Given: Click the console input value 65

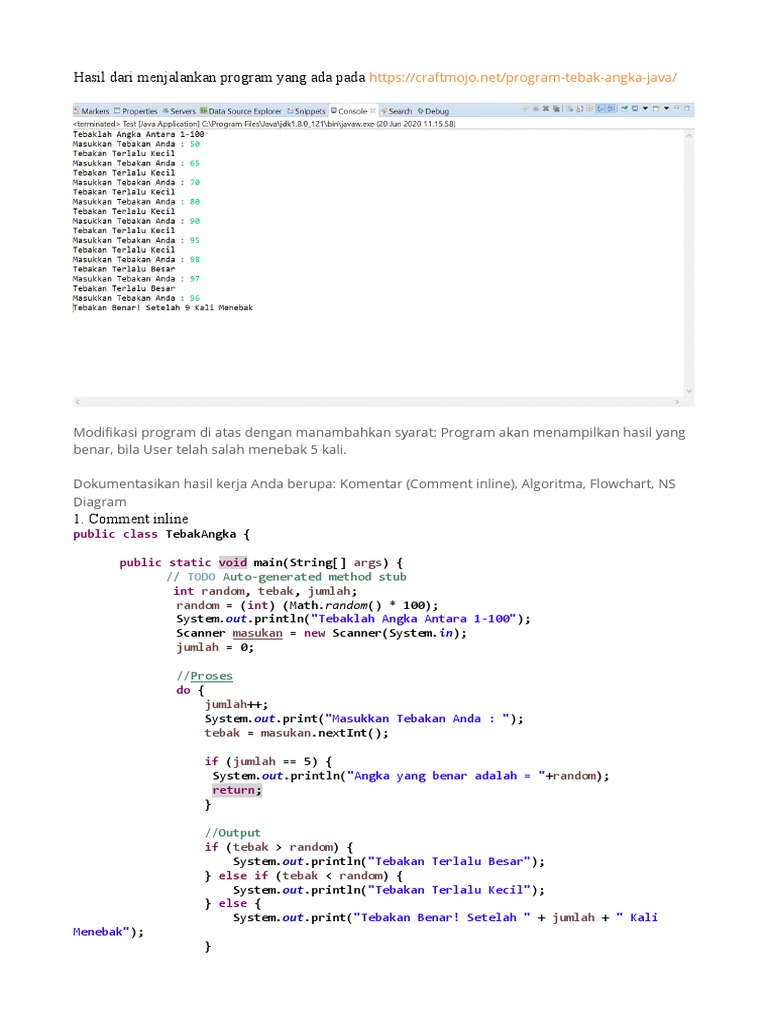Looking at the screenshot, I should coord(195,163).
